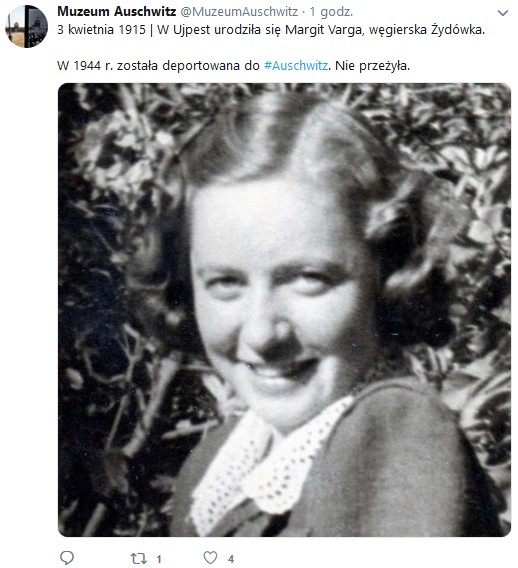
Task: Click the W 1944 r. text
Action: tap(85, 66)
